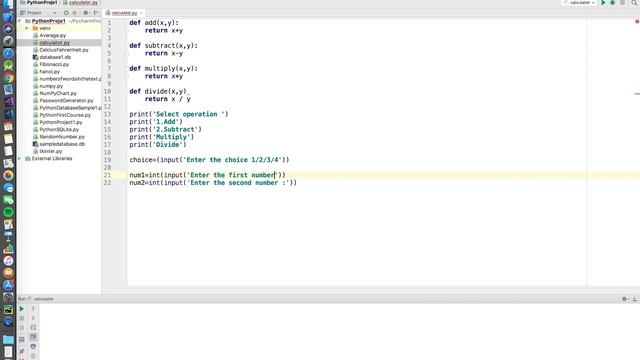Viewport: 640px width, 360px height.
Task: Stop the process in the Run panel
Action: click(x=22, y=318)
